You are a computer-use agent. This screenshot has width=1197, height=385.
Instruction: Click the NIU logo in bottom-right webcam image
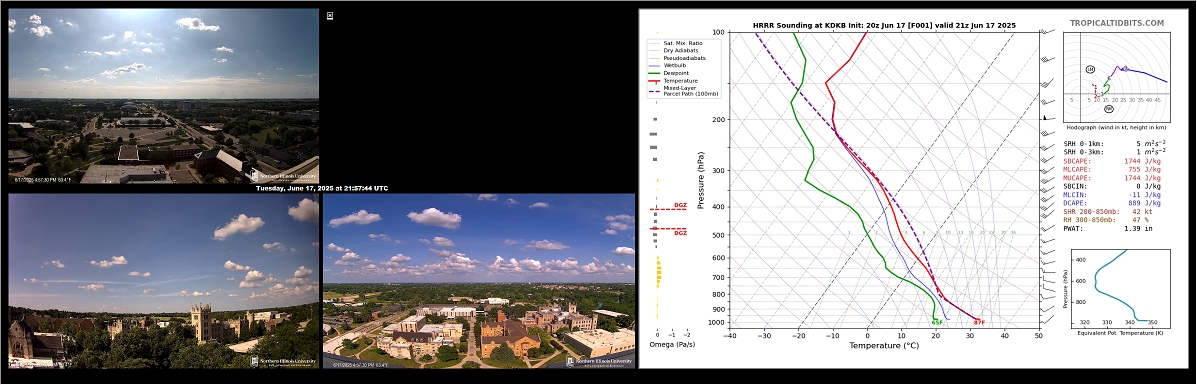coord(600,361)
